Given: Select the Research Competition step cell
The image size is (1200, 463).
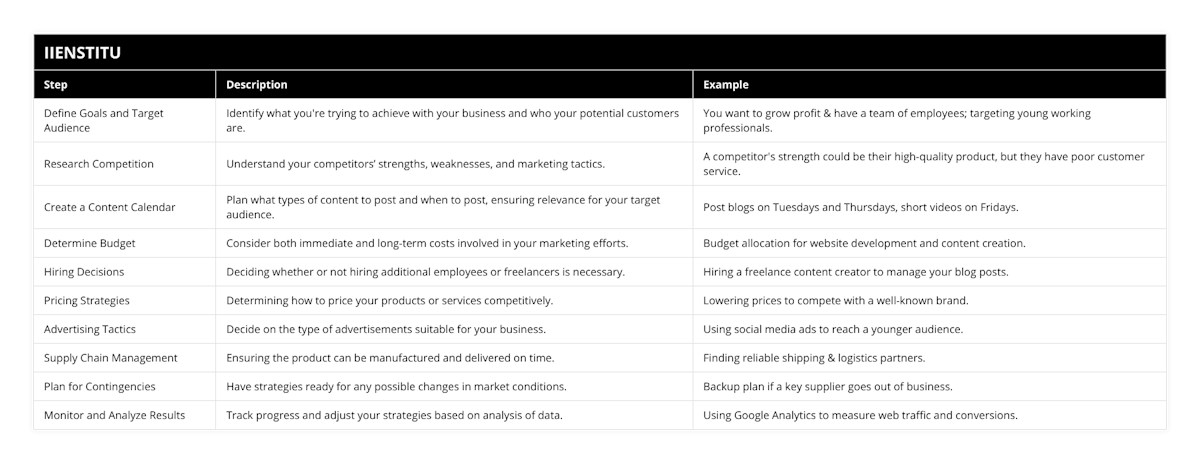Looking at the screenshot, I should click(x=98, y=164).
